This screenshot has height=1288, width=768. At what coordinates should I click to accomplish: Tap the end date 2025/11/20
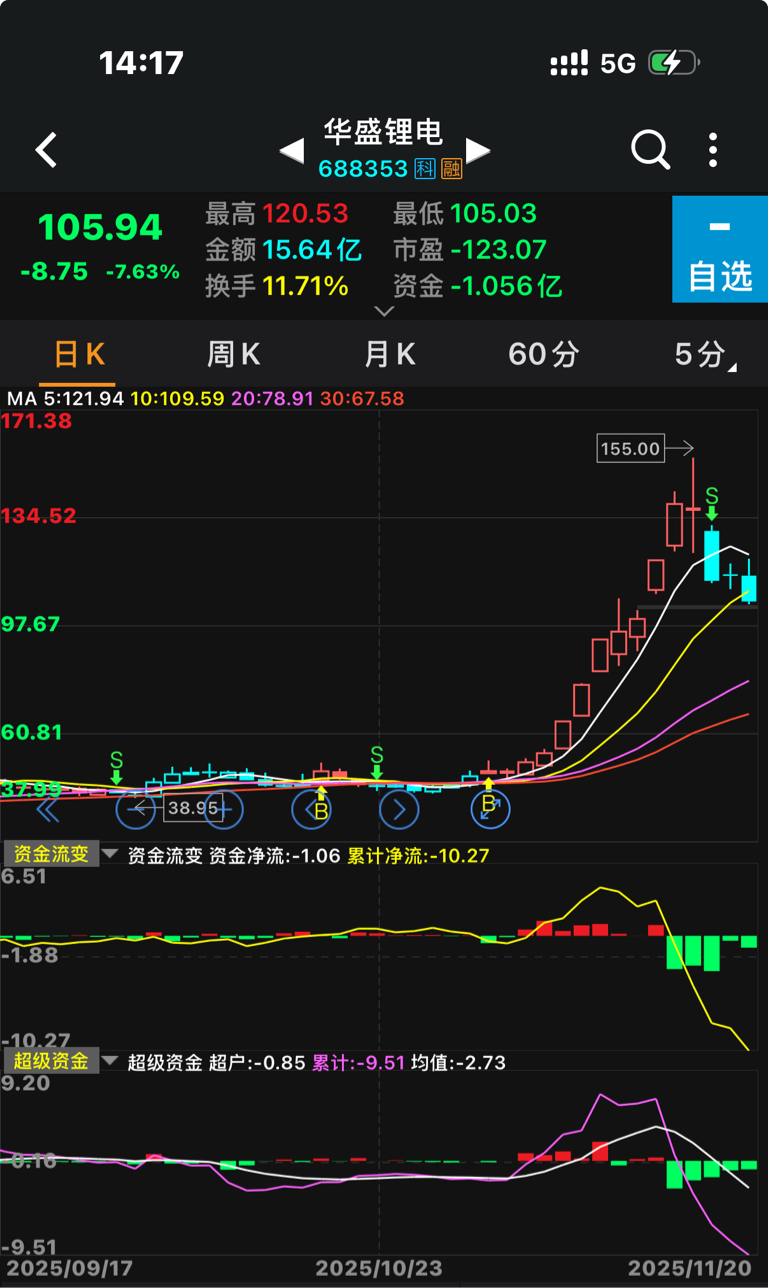click(689, 1268)
